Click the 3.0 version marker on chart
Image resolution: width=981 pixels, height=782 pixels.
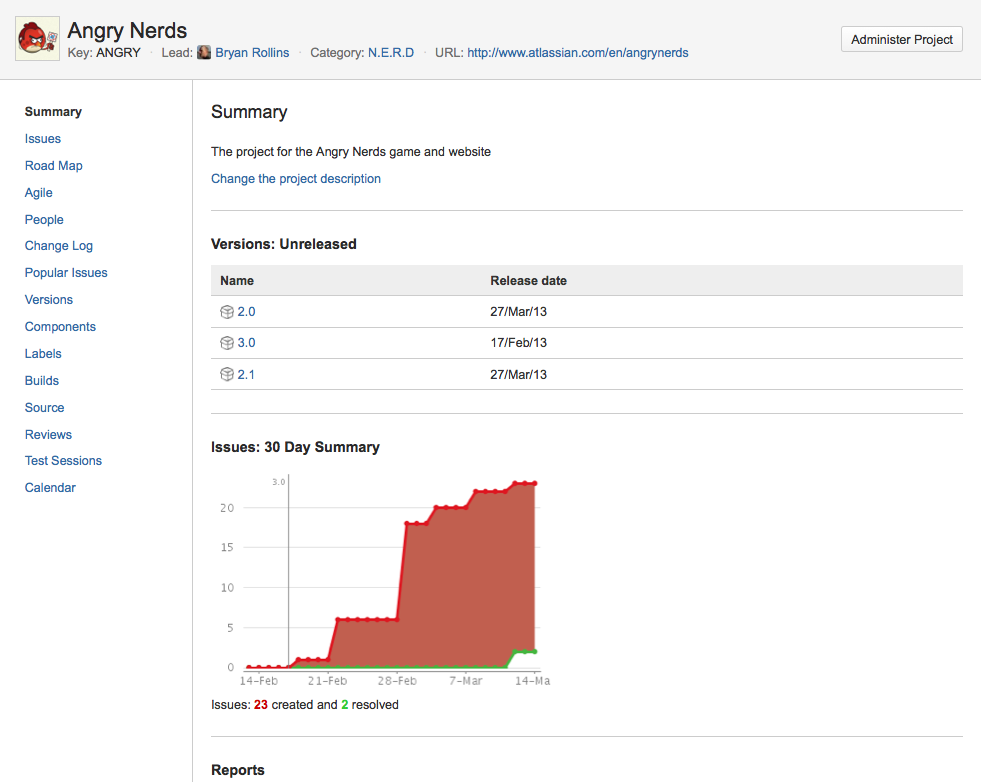coord(279,482)
